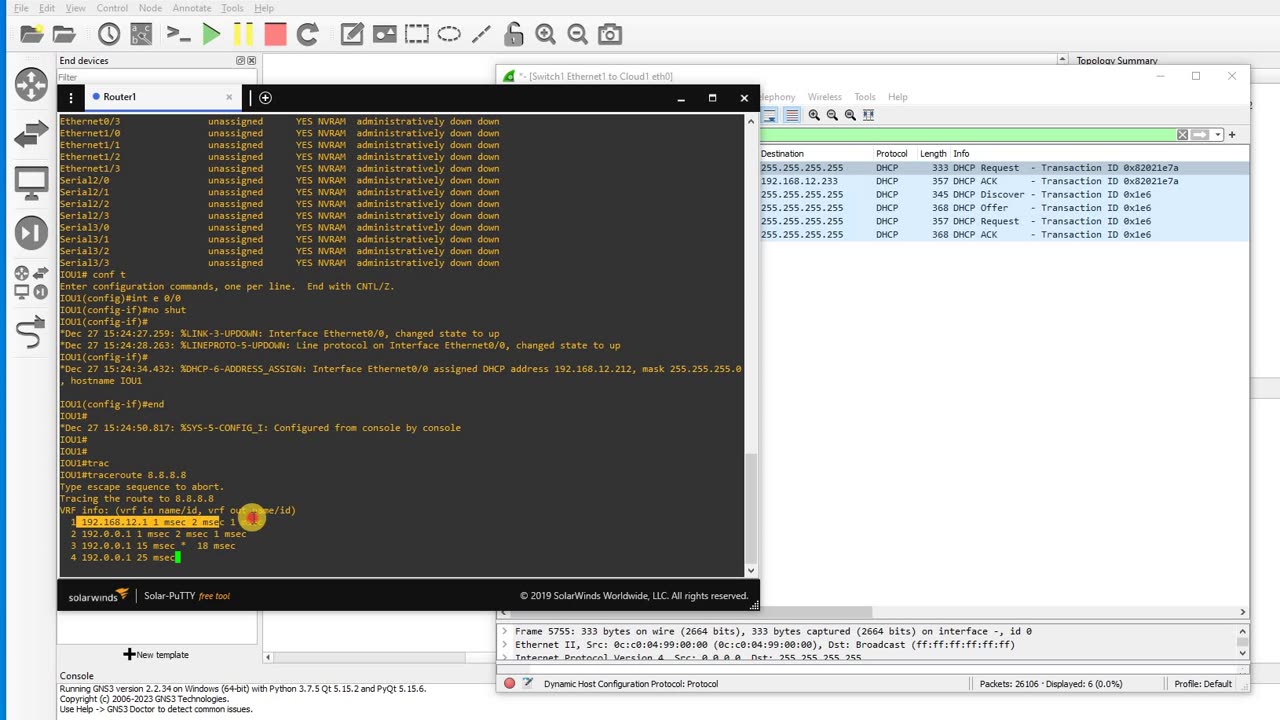Open the Wireshark Wireless menu
1280x720 pixels.
[x=825, y=97]
